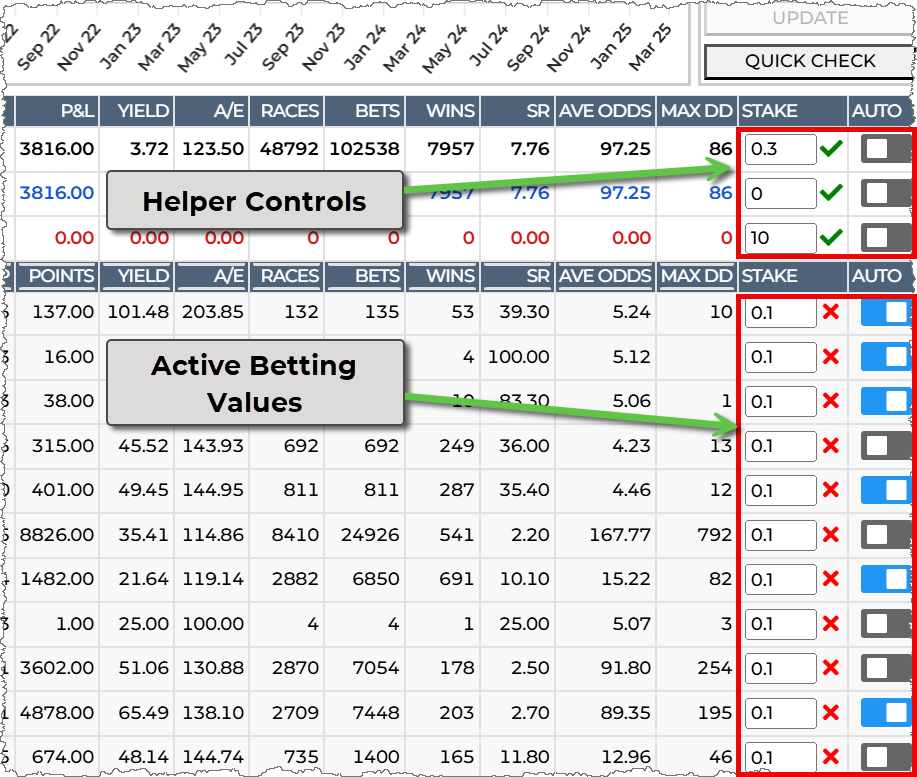Viewport: 917px width, 777px height.
Task: Disable AUTO toggle in 38.00 points row
Action: 885,401
